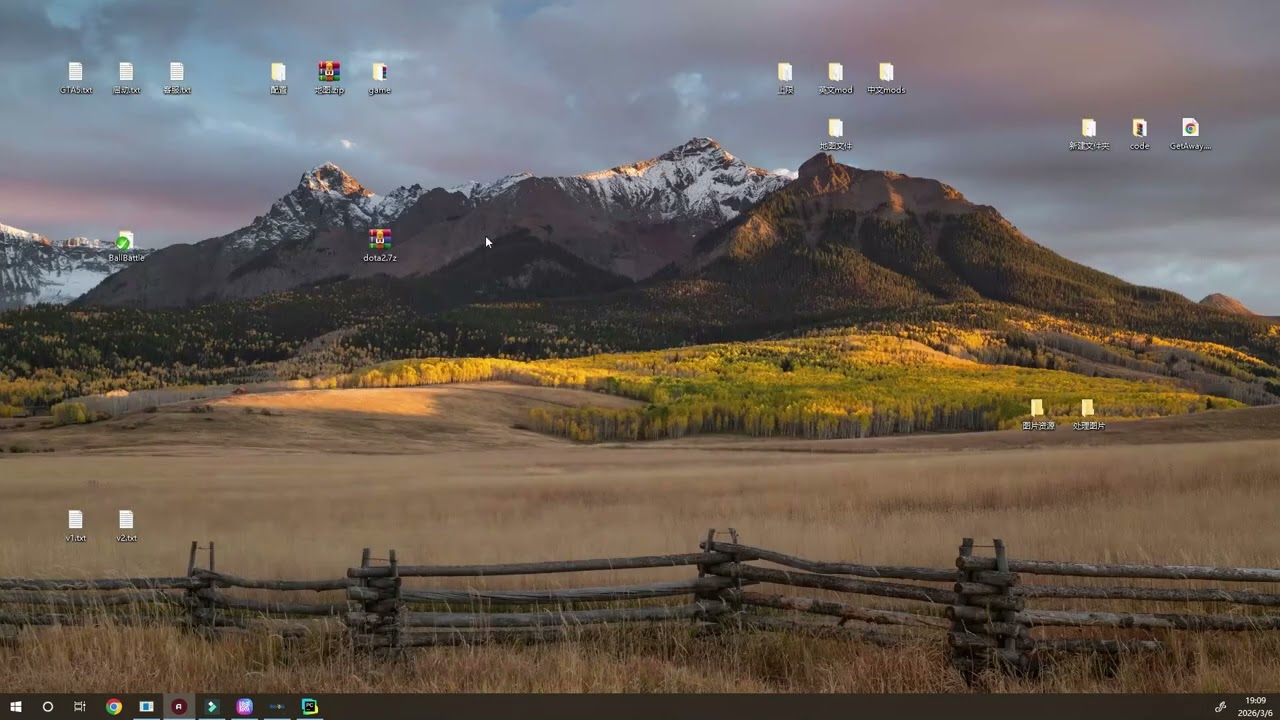1280x720 pixels.
Task: Open the Windows Start menu
Action: [x=16, y=707]
